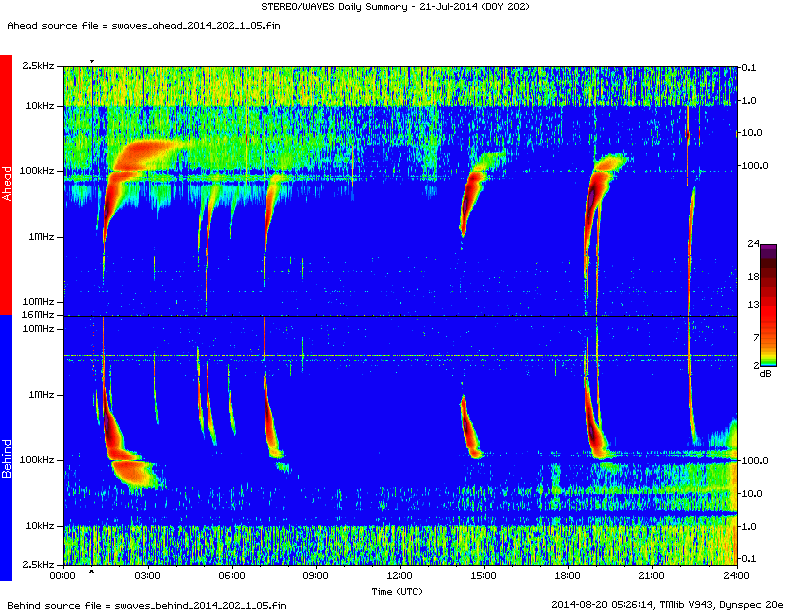Click the Behind panel 100kHz frequency label
The image size is (792, 612).
coord(37,460)
